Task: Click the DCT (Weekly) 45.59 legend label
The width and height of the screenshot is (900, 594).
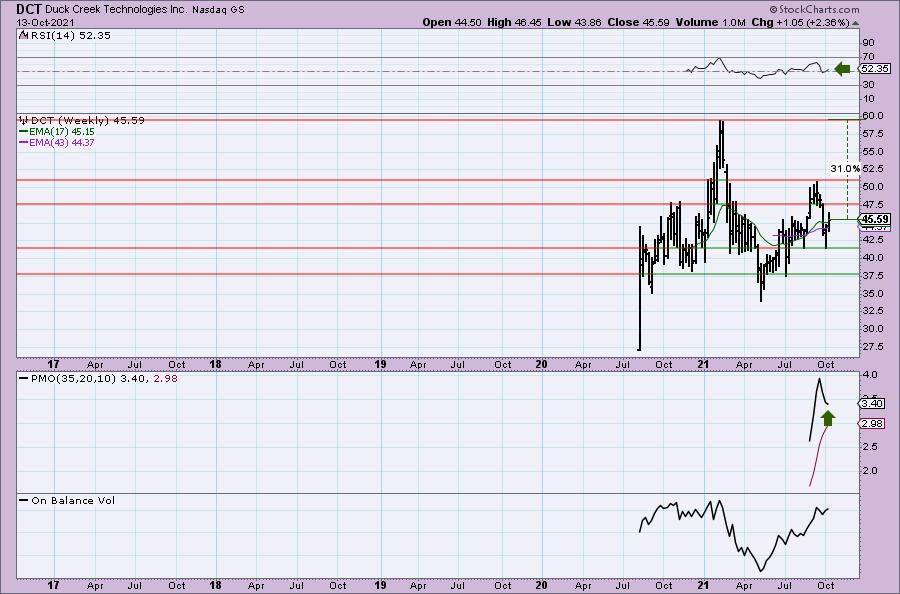Action: coord(87,121)
